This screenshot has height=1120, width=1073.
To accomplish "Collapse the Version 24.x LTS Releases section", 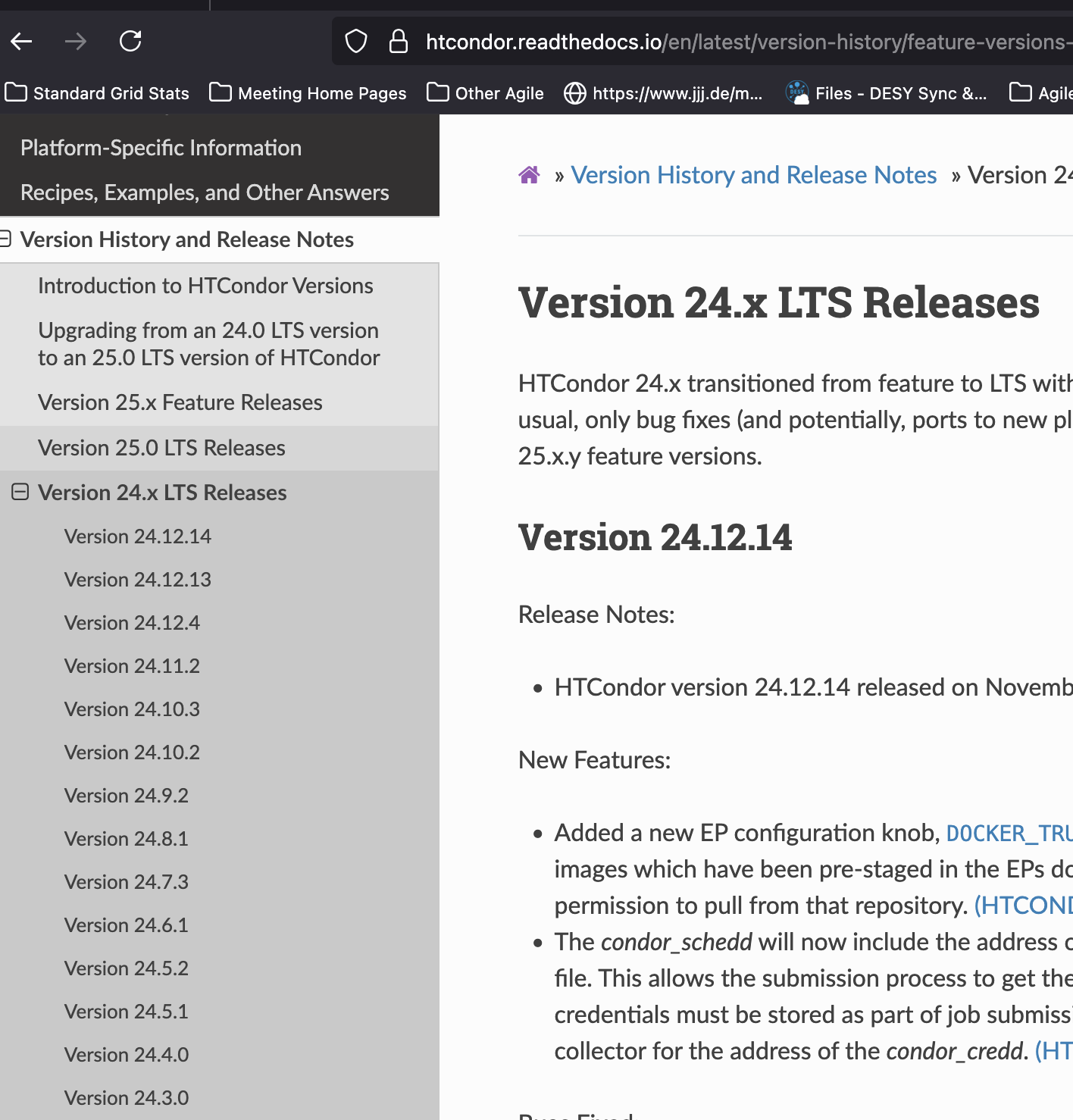I will pos(20,493).
